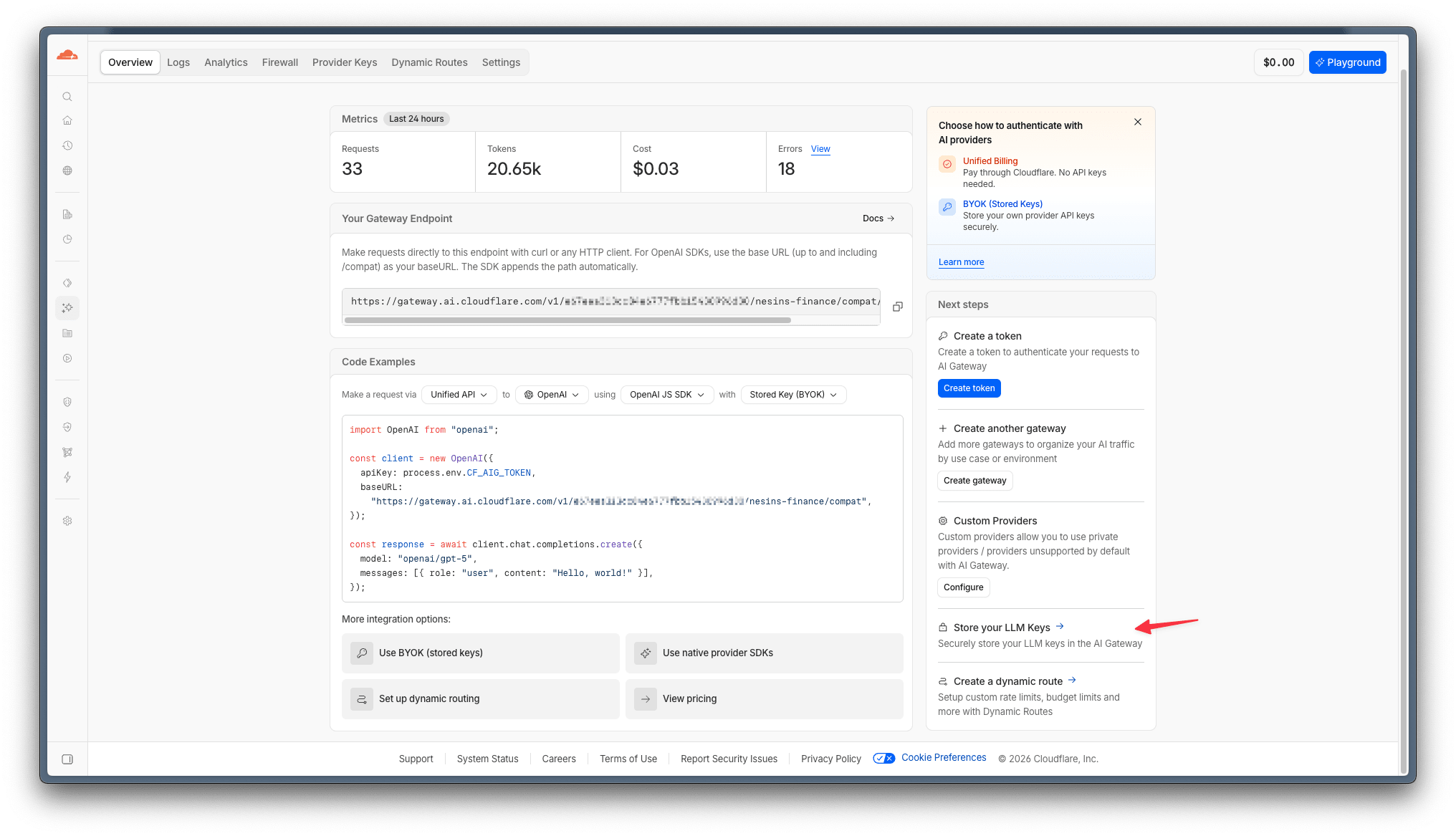This screenshot has height=836, width=1456.
Task: Click the network nodes icon in the sidebar
Action: (67, 452)
